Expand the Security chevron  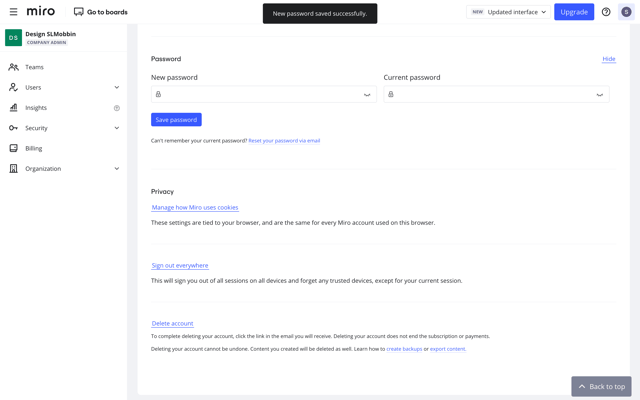coord(117,128)
